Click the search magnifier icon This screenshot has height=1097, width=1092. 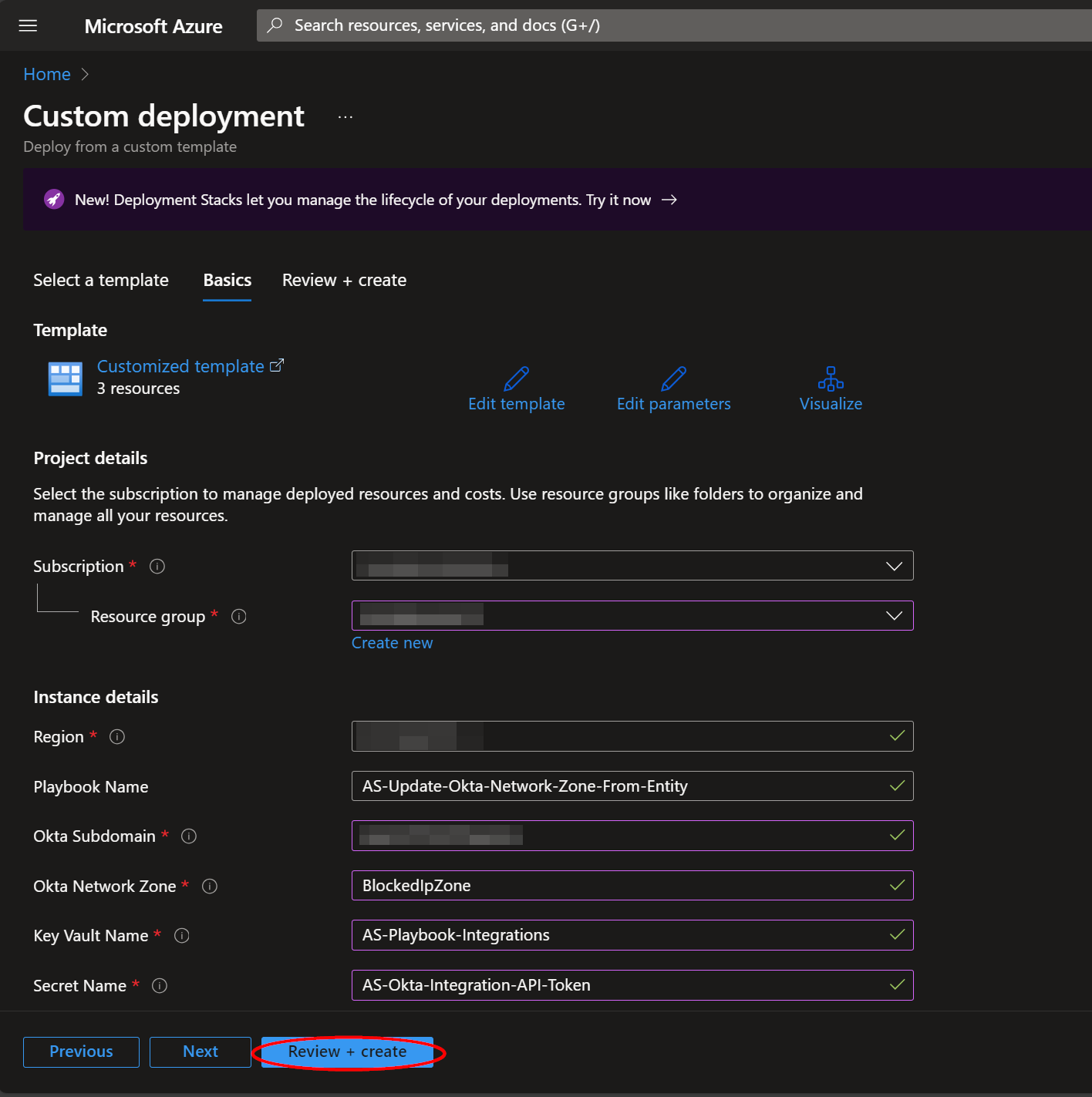coord(275,25)
